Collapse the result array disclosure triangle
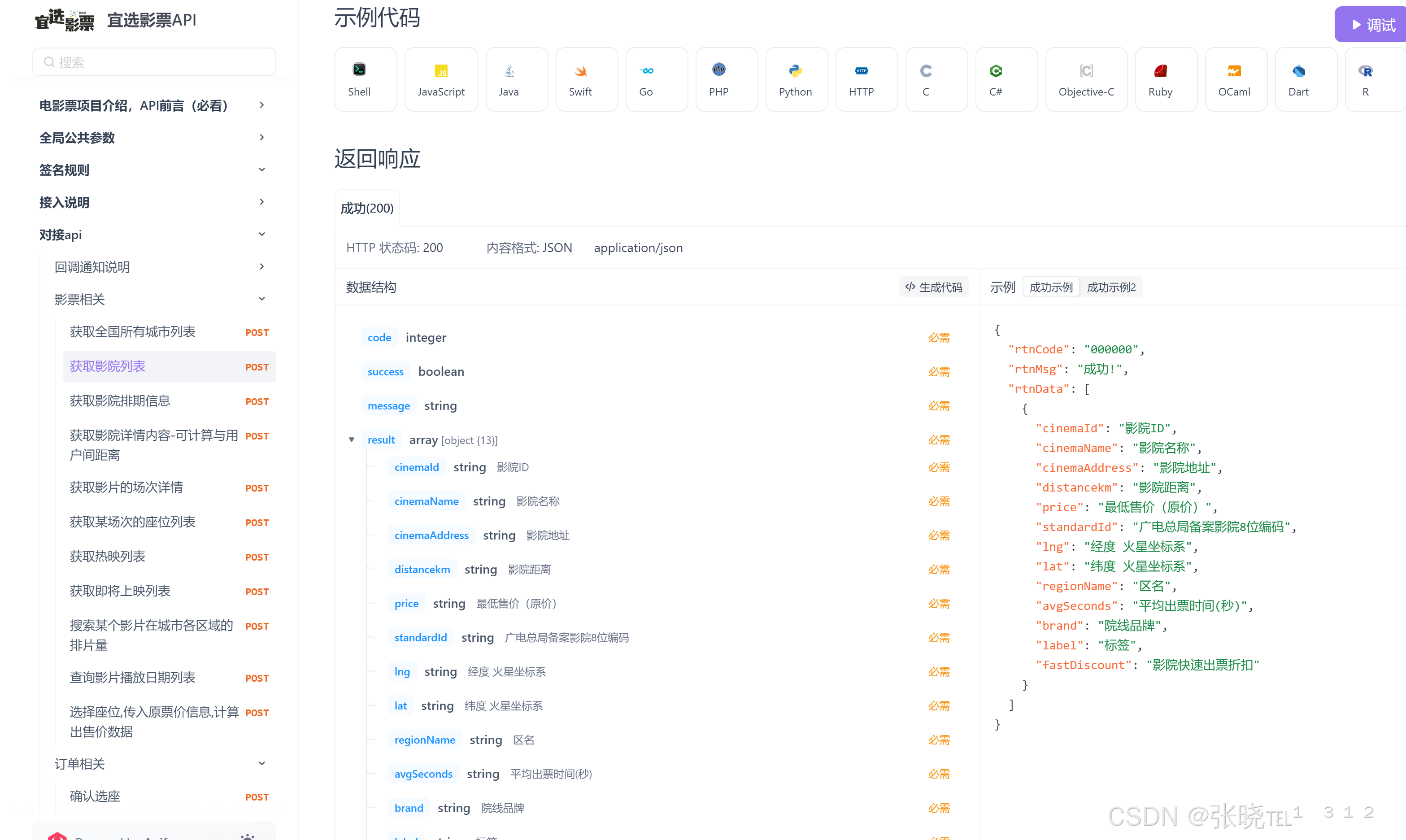The image size is (1406, 840). (x=352, y=440)
